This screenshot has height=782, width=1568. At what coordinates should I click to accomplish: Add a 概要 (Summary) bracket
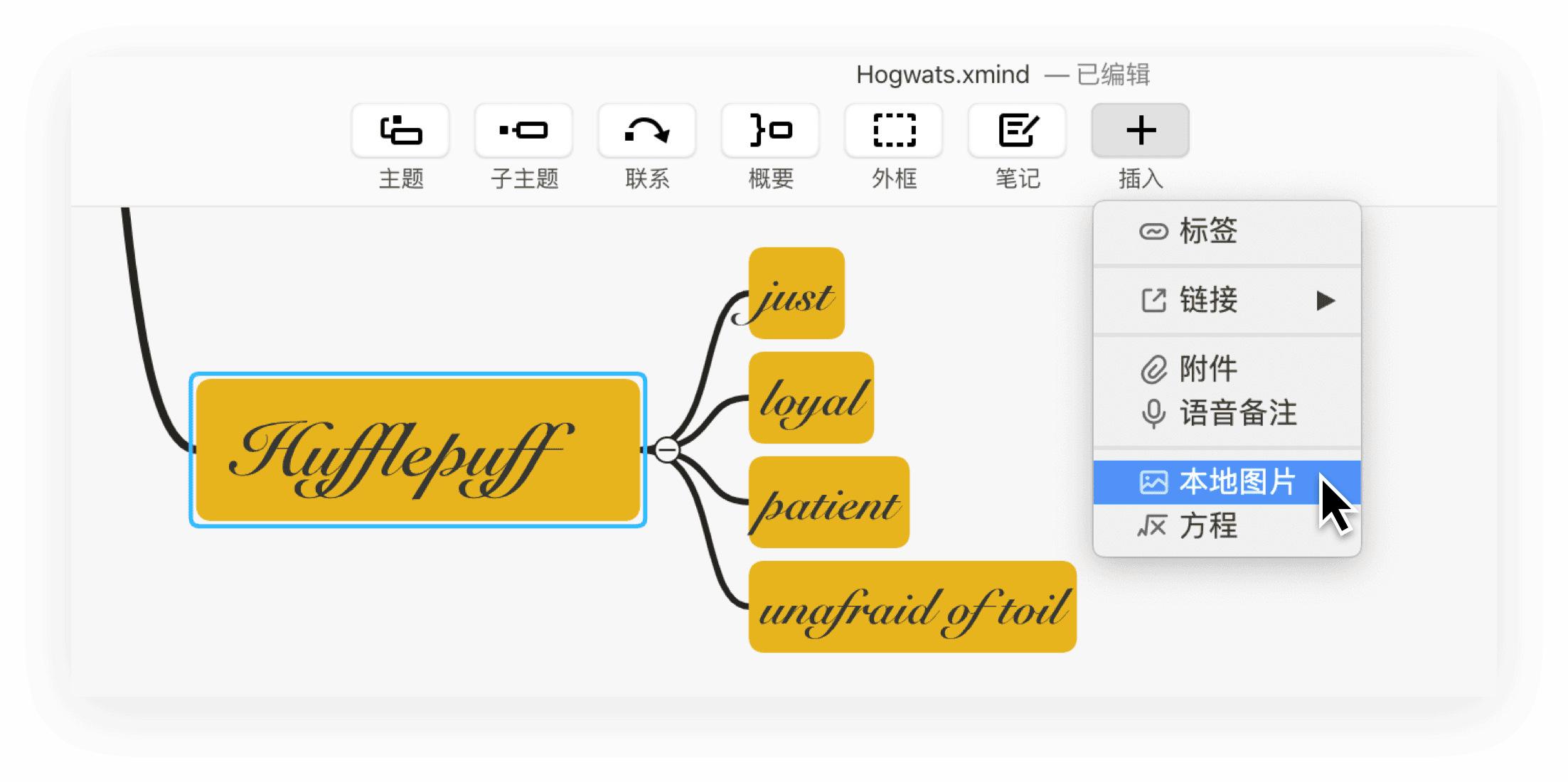coord(770,131)
